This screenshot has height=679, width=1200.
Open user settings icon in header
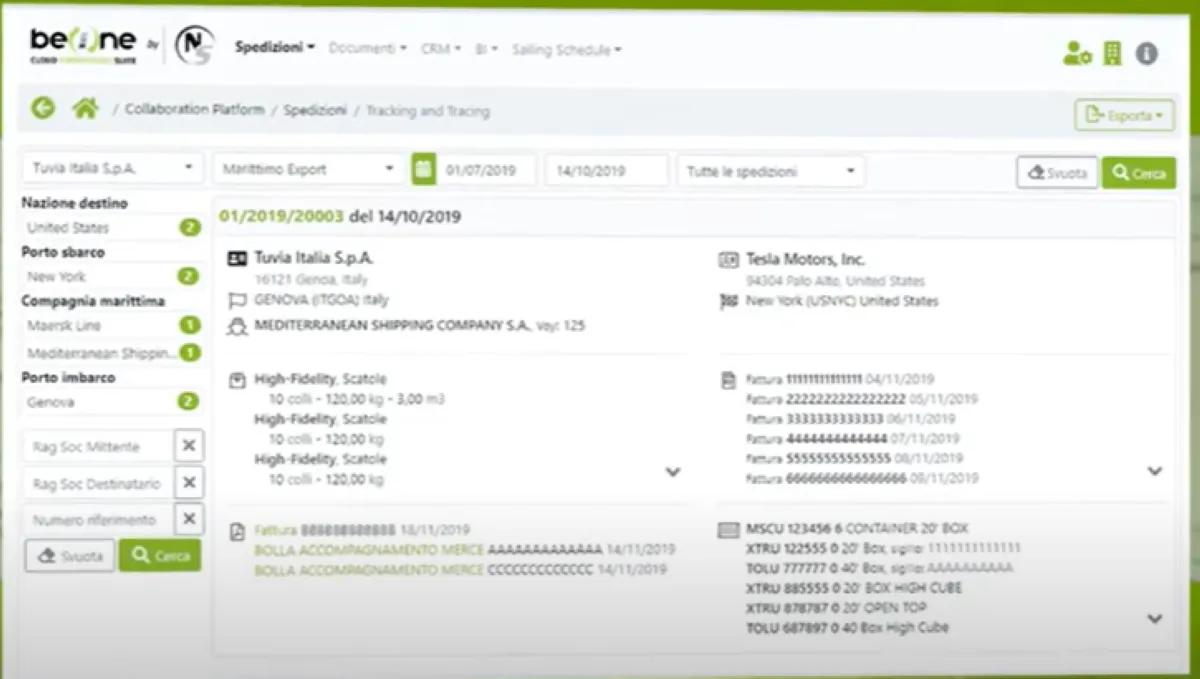[x=1076, y=53]
